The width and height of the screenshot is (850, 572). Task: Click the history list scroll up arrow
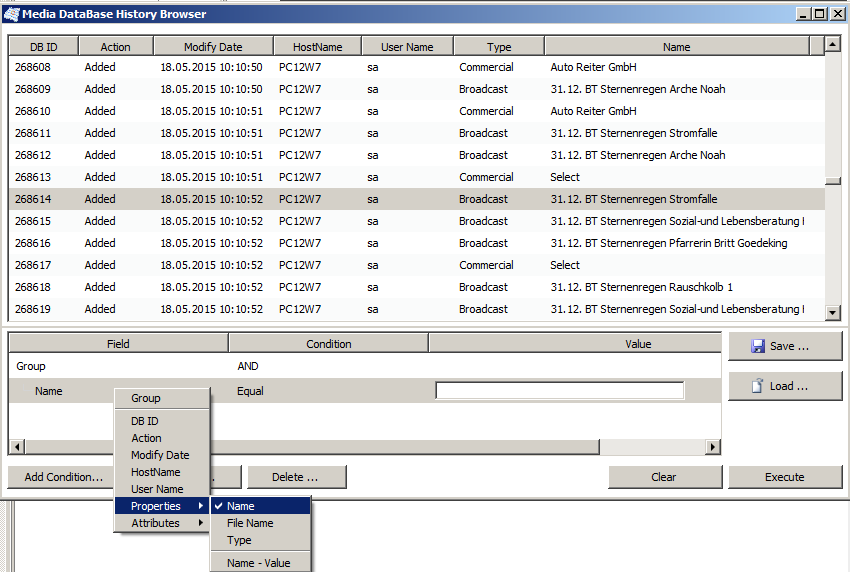point(833,44)
